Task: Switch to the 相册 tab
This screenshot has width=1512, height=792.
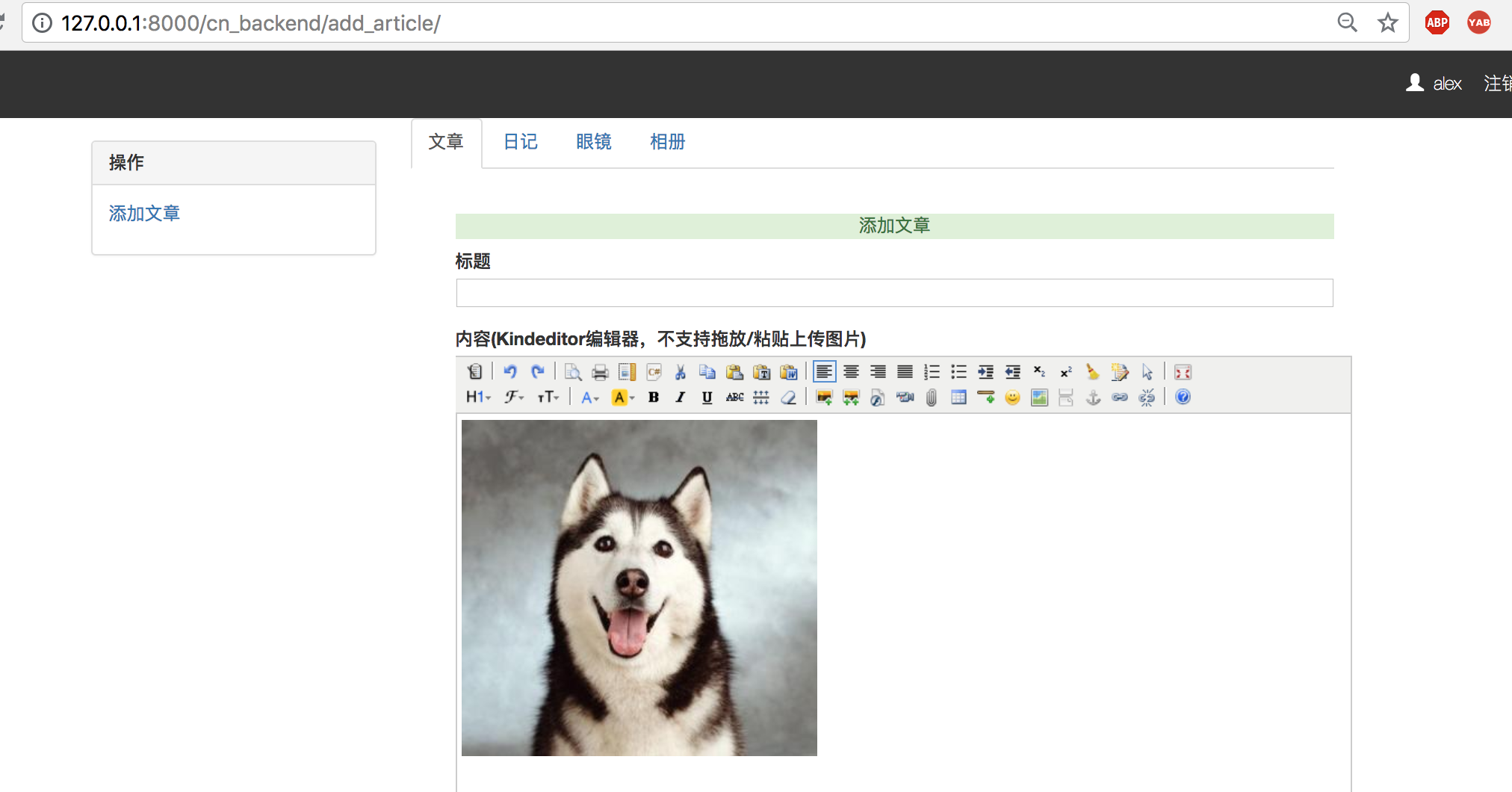Action: pos(667,142)
